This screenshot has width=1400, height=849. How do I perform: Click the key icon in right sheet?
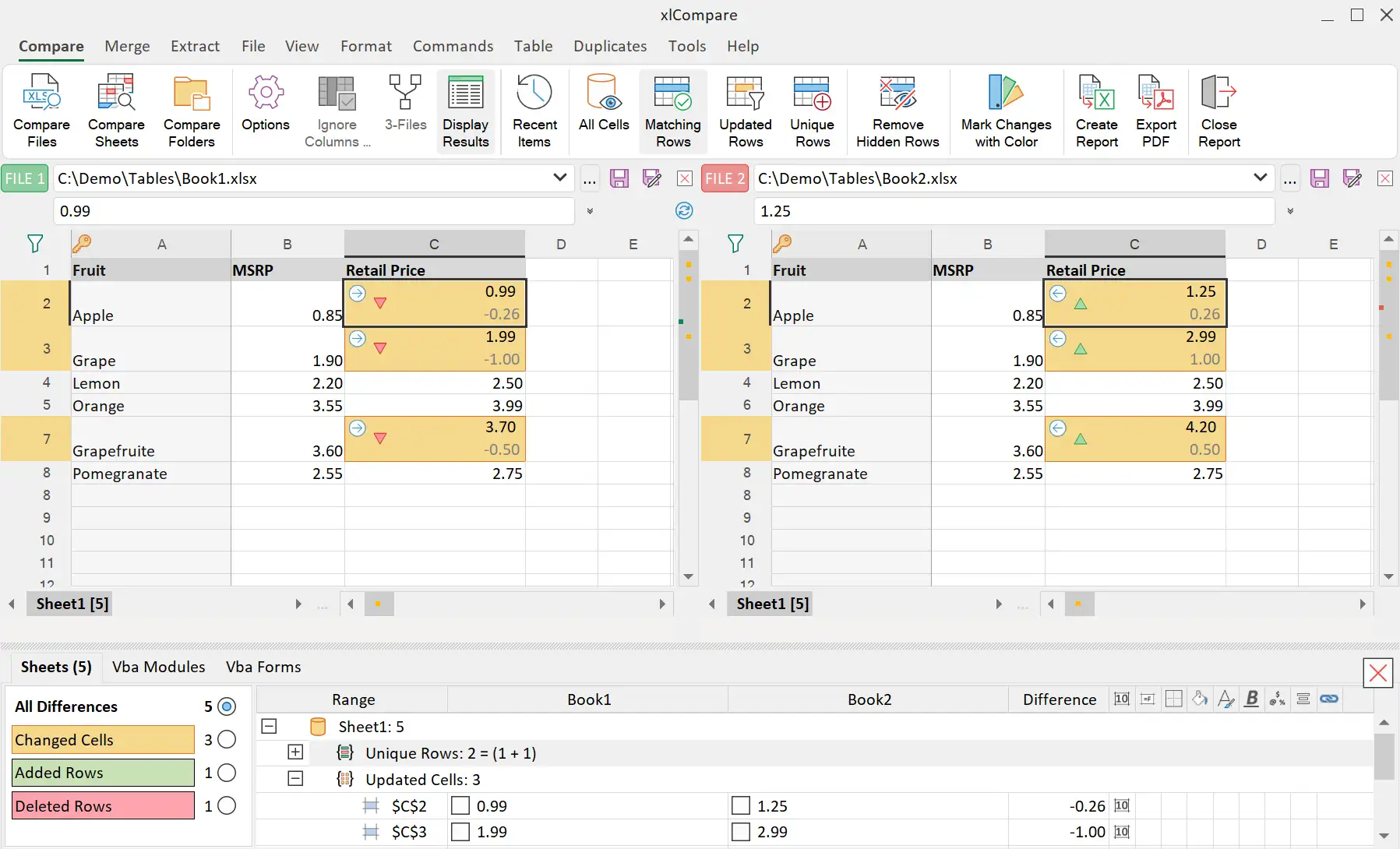[x=782, y=244]
